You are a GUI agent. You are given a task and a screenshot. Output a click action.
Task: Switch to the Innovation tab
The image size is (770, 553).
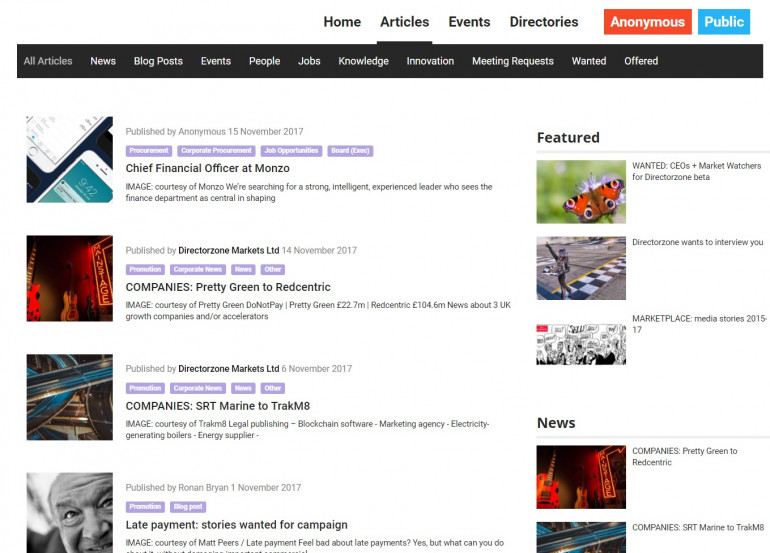(x=430, y=61)
